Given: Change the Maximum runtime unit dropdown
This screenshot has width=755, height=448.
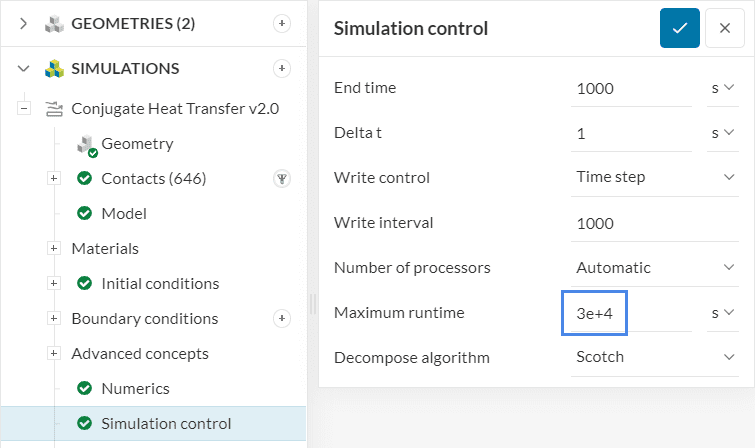Looking at the screenshot, I should point(722,313).
